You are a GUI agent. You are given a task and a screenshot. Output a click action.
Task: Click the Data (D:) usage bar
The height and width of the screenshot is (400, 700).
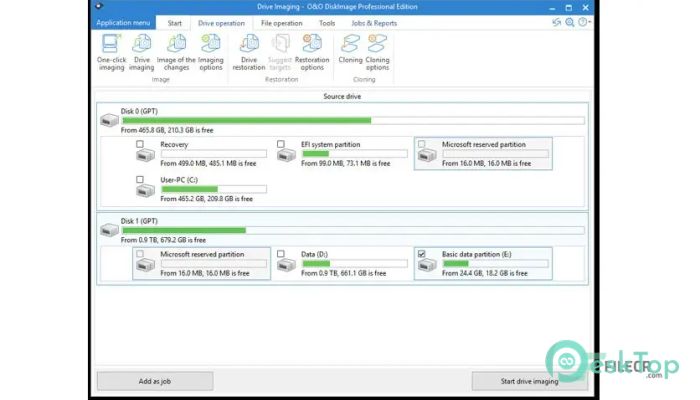[354, 264]
